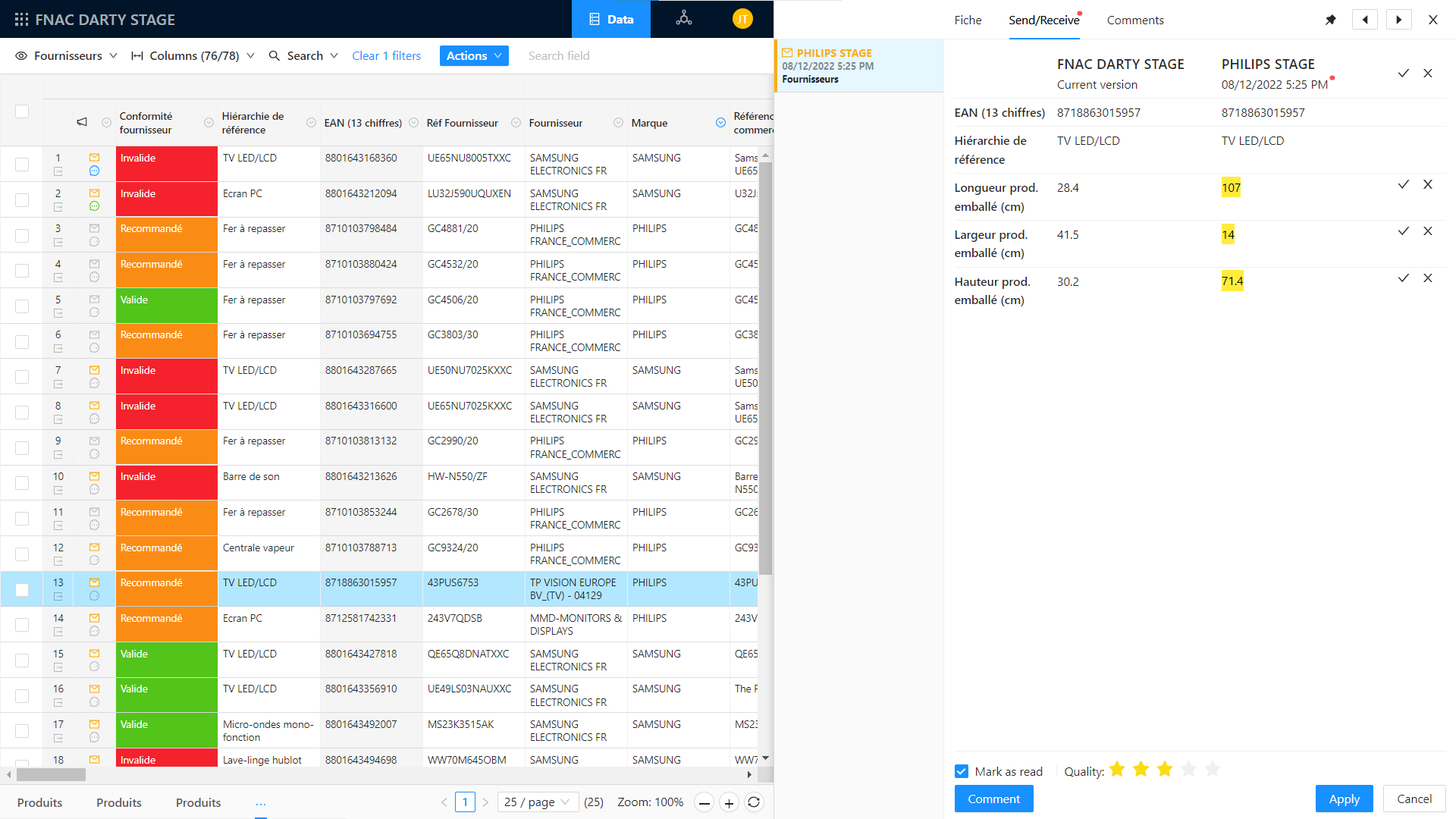Set Quality to four stars

coord(1188,770)
